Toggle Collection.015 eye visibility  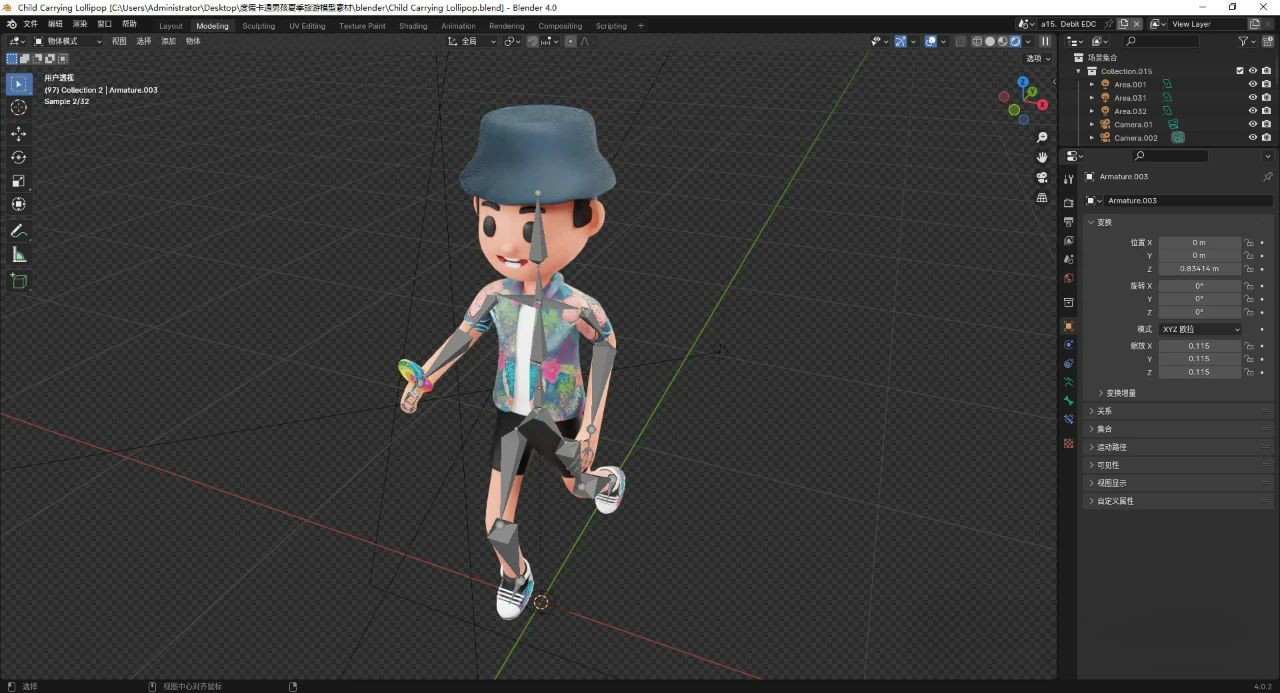(x=1252, y=71)
